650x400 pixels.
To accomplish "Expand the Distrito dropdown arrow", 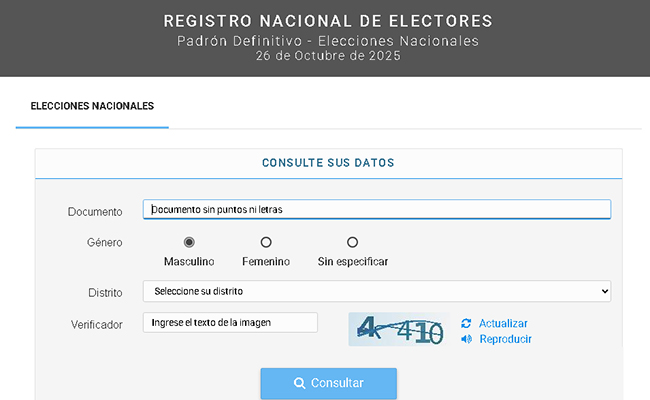I will coord(605,291).
